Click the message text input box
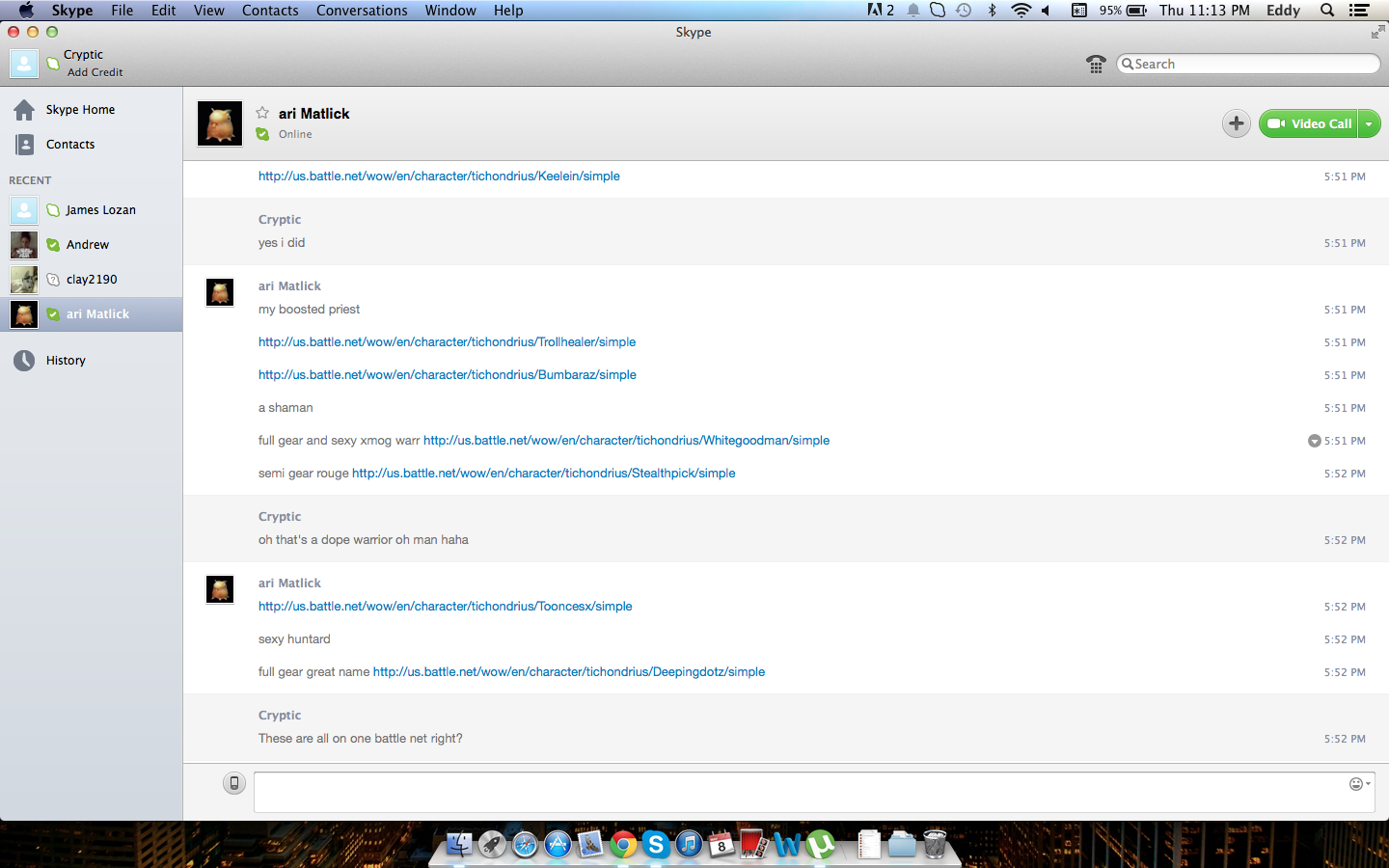1389x868 pixels. click(x=814, y=792)
